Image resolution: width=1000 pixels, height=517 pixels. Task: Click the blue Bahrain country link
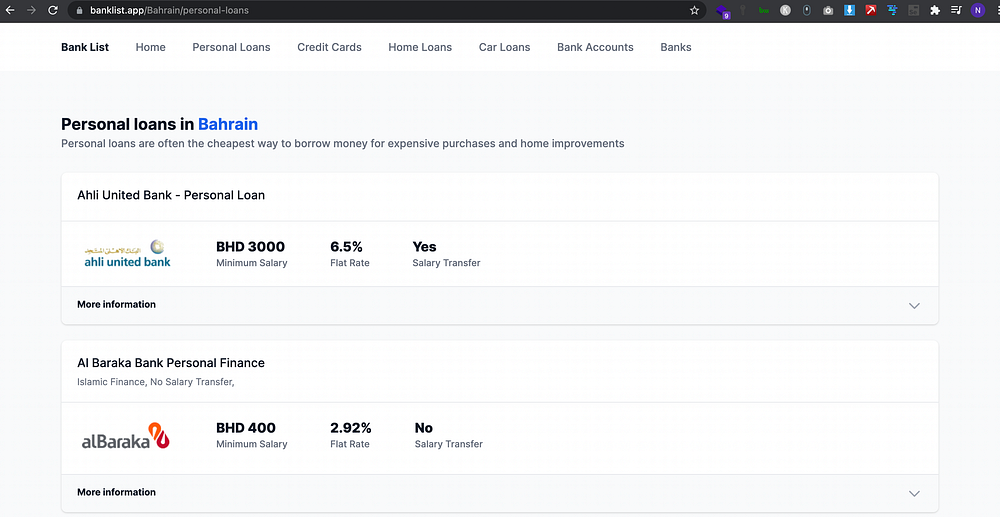tap(228, 124)
